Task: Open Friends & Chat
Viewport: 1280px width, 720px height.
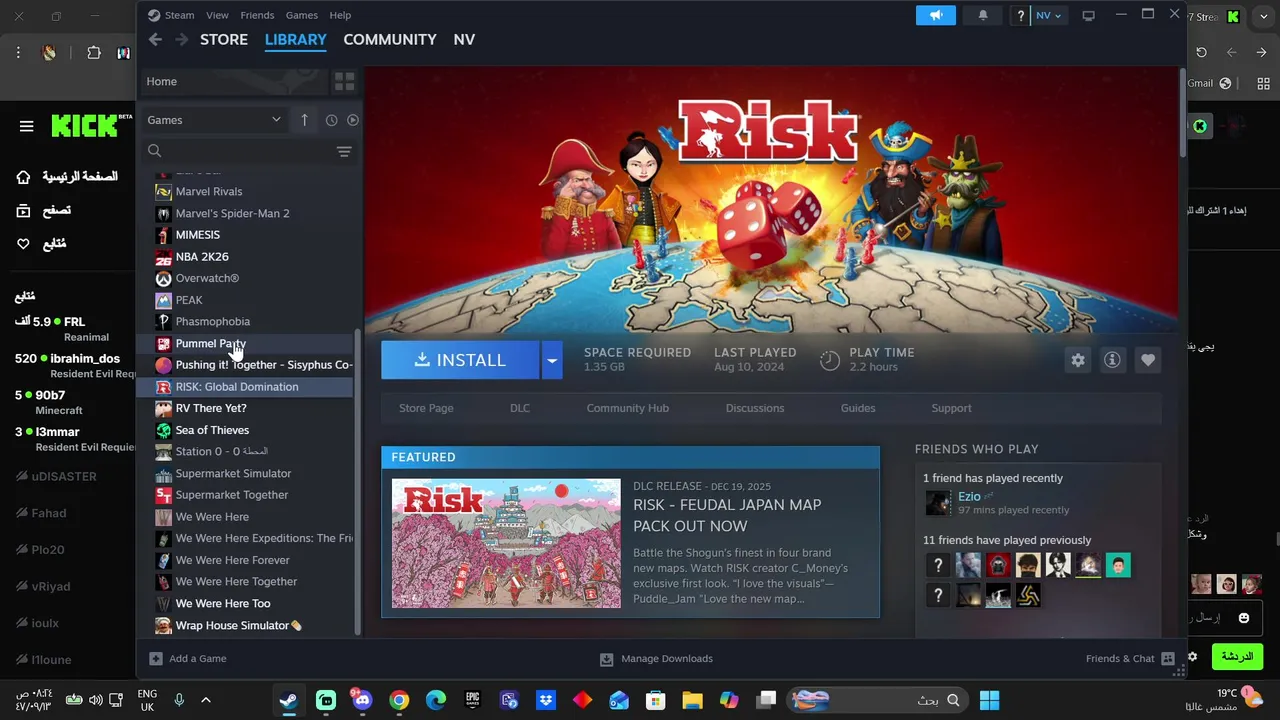Action: coord(1130,658)
